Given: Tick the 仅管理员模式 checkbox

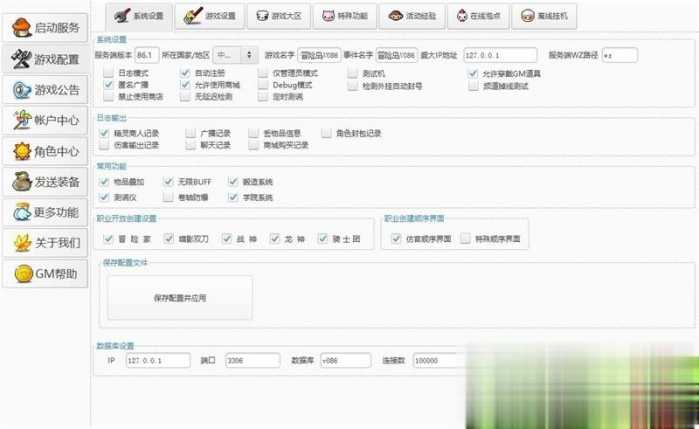Looking at the screenshot, I should (x=263, y=73).
